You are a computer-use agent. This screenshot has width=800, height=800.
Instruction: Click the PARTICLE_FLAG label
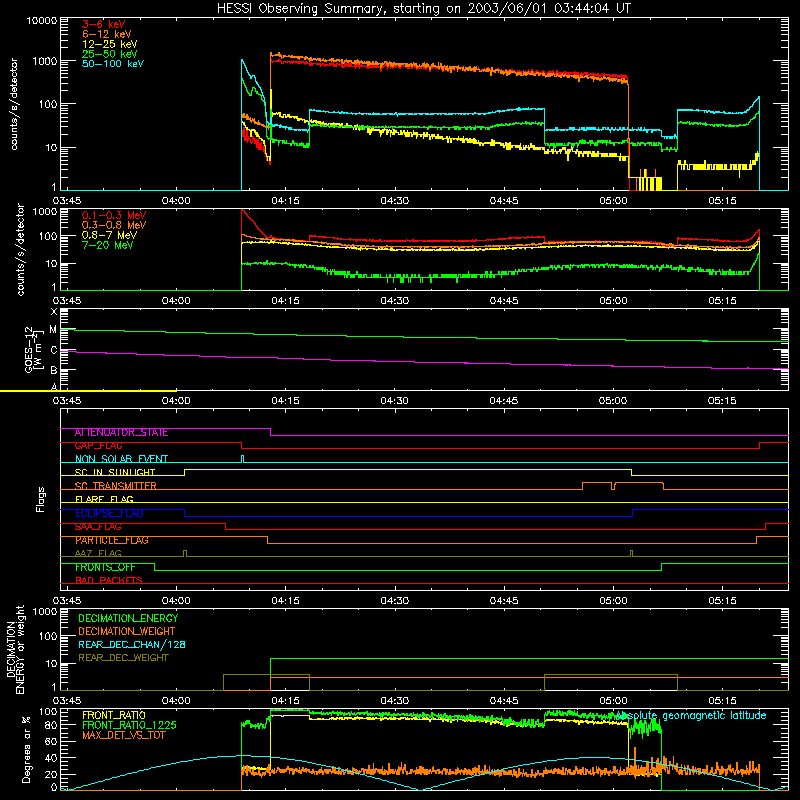coord(112,540)
